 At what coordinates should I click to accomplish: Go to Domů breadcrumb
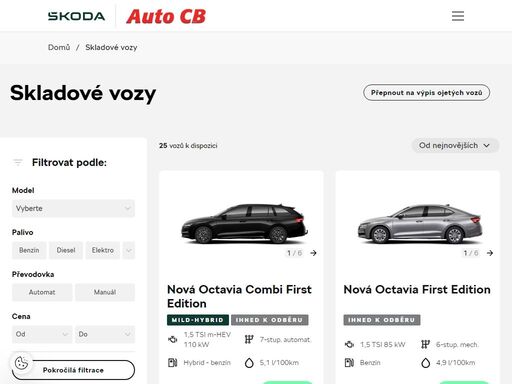click(x=59, y=47)
